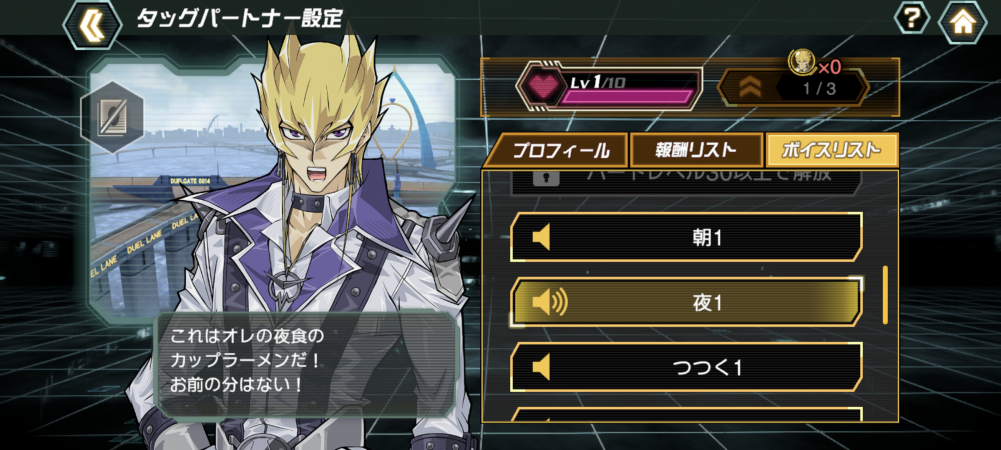
Task: Click the heart bond level icon
Action: pyautogui.click(x=542, y=87)
